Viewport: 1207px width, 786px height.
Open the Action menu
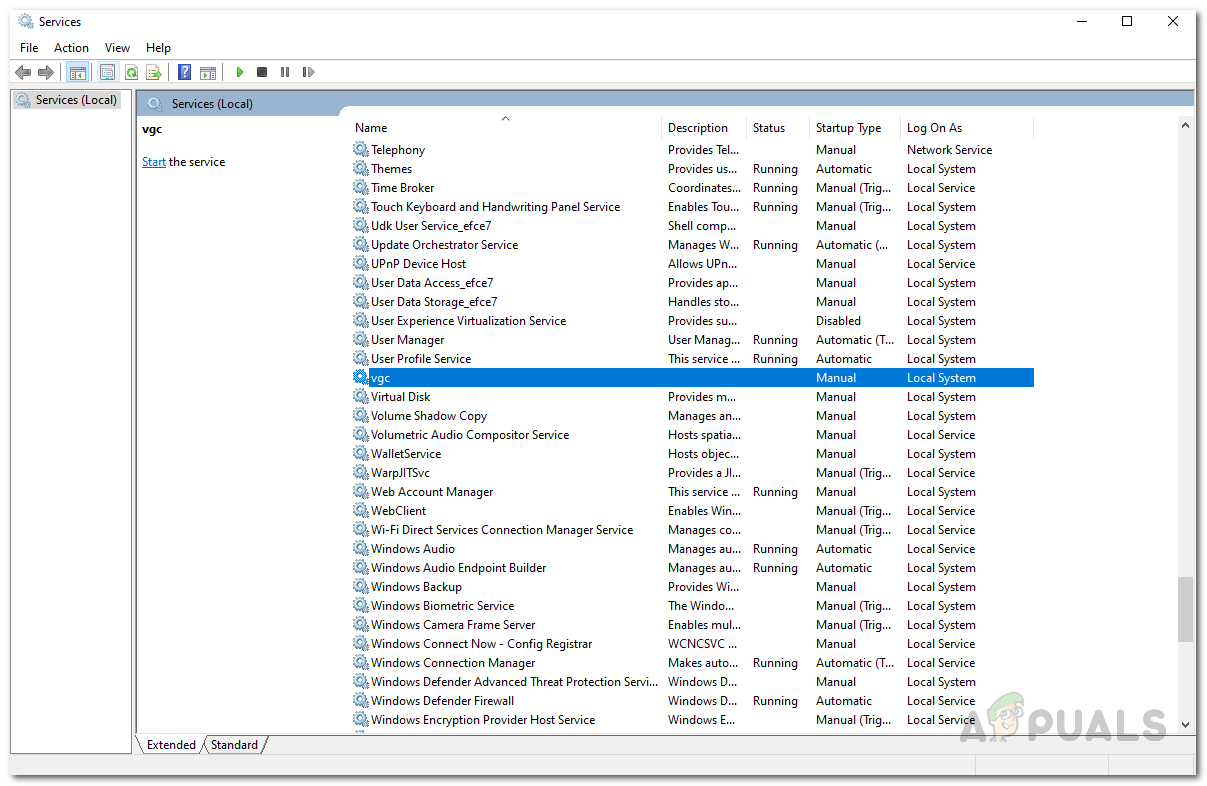point(71,47)
